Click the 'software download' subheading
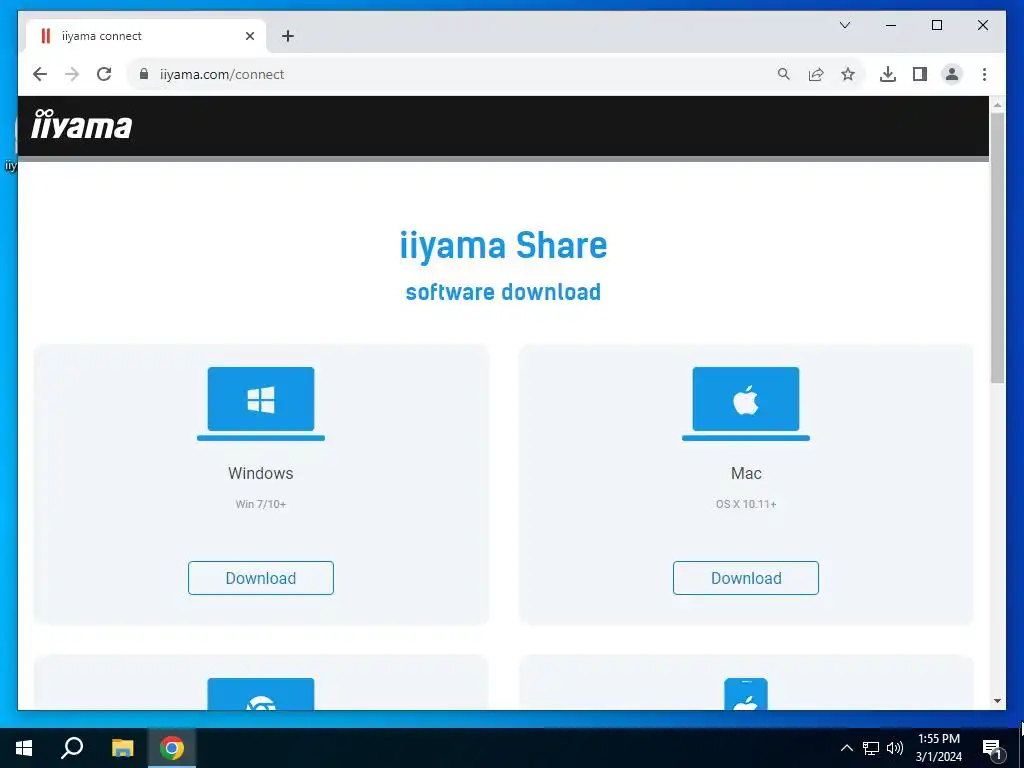The width and height of the screenshot is (1024, 768). click(x=504, y=292)
